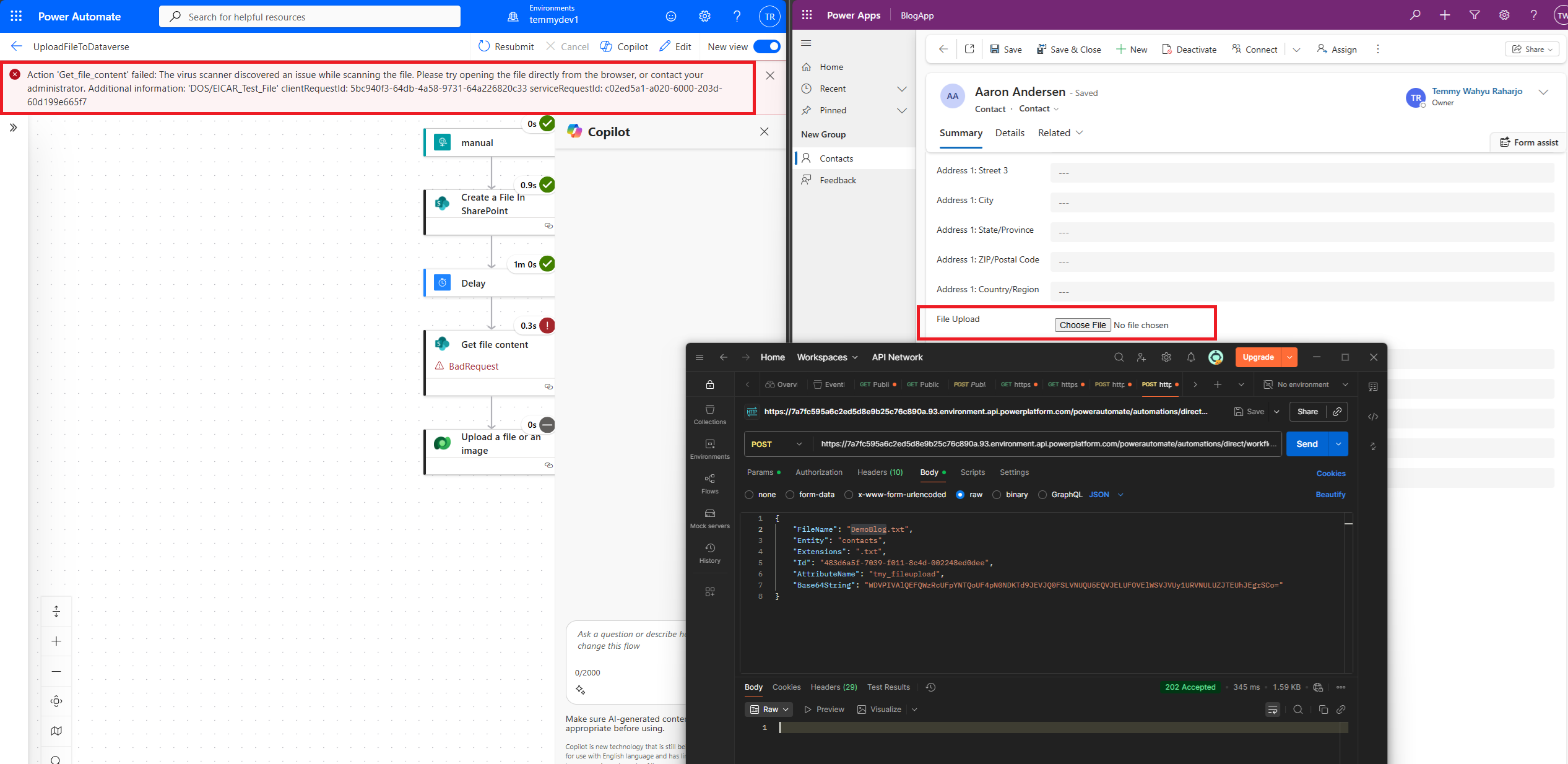
Task: Expand the Pinned section in the site map
Action: click(x=902, y=110)
